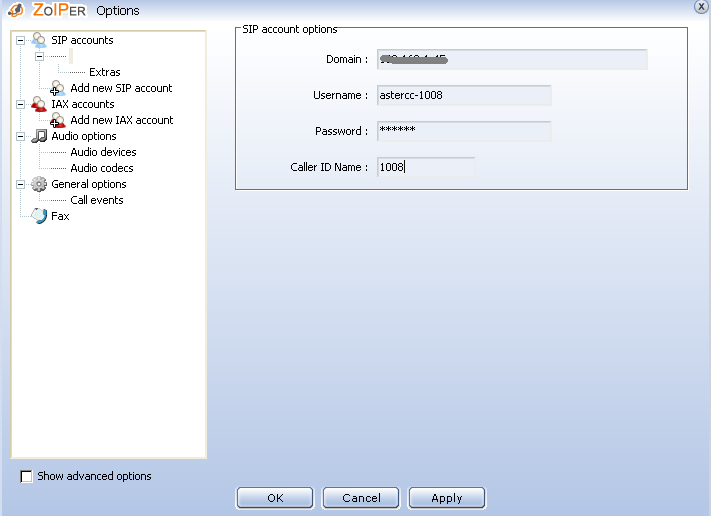Select Audio devices in the tree
The height and width of the screenshot is (516, 711).
click(x=103, y=152)
